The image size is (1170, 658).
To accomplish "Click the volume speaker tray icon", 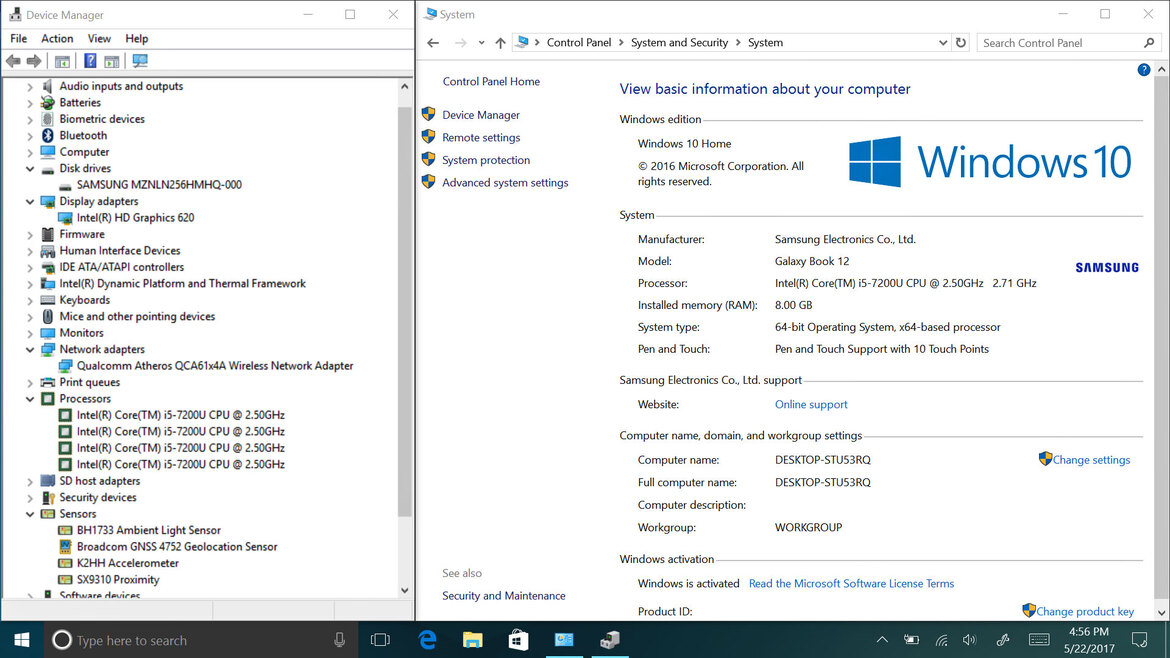I will 969,640.
